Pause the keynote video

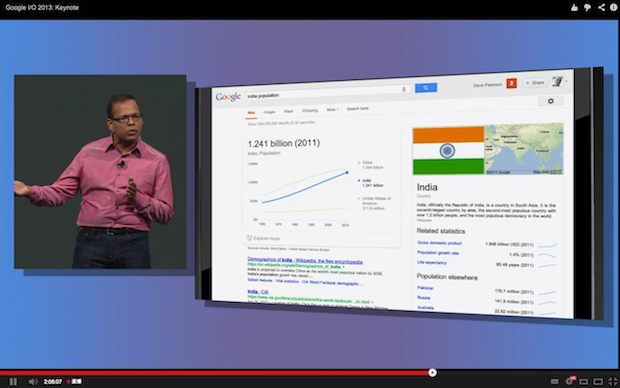tap(13, 382)
